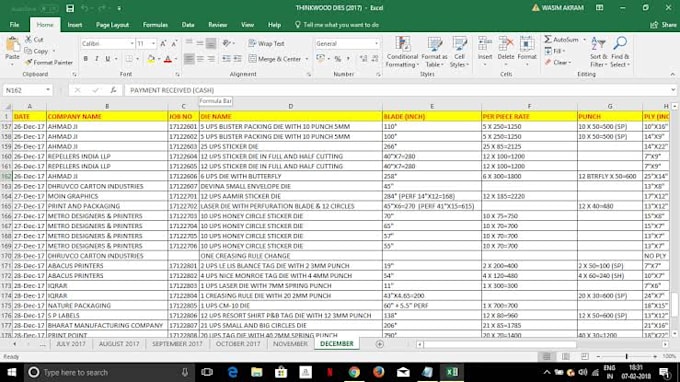
Task: Toggle center alignment
Action: tap(200, 59)
